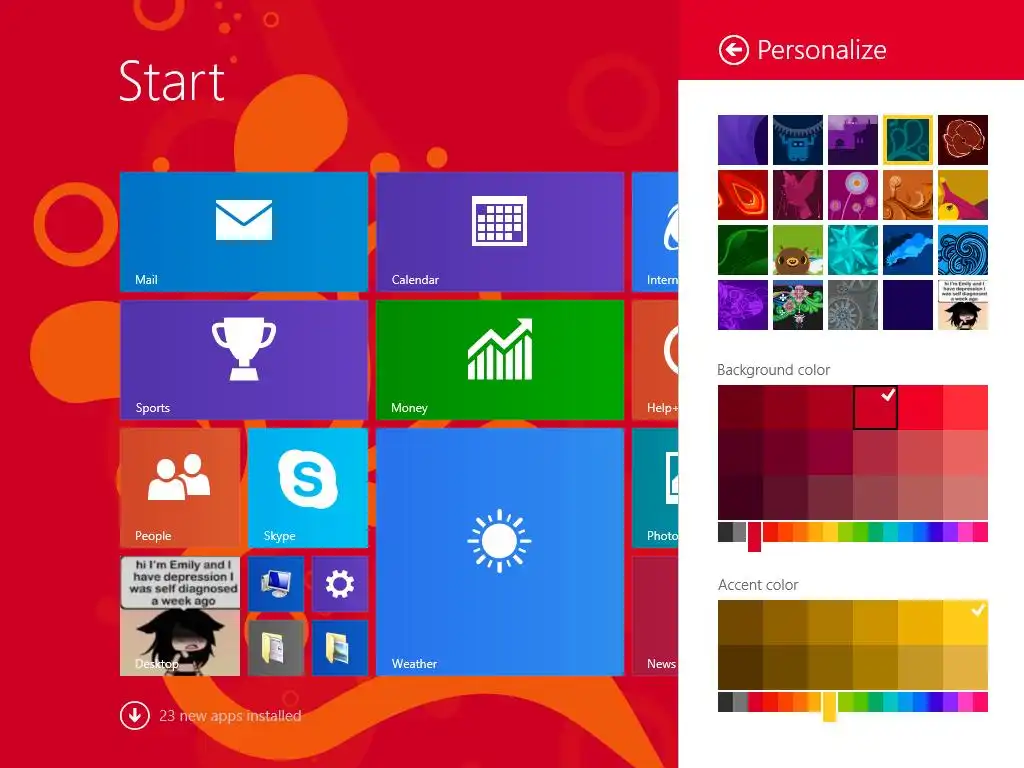Choose the Emily meme background thumbnail
The height and width of the screenshot is (768, 1024).
(x=963, y=305)
